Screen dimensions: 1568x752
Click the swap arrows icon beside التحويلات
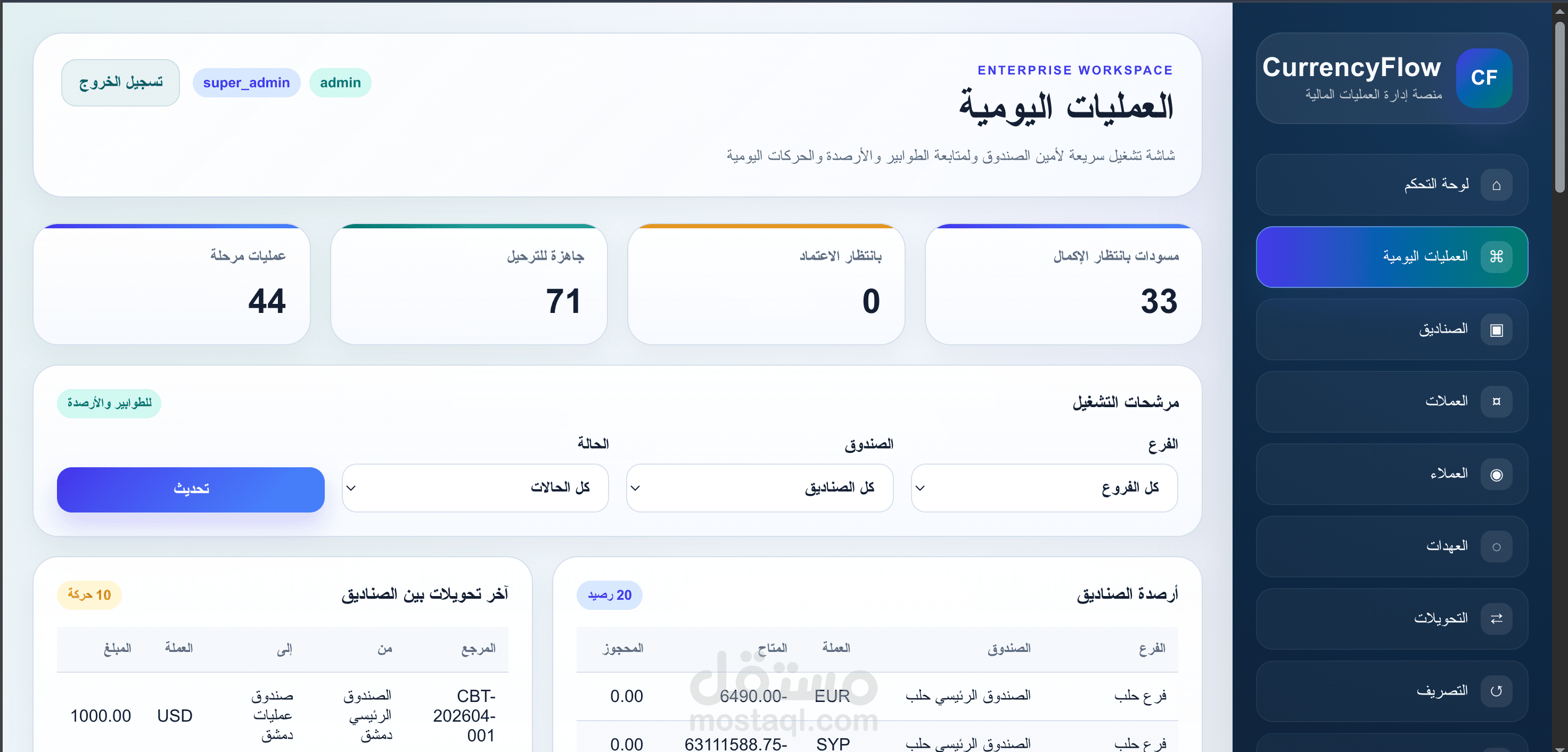click(1496, 619)
